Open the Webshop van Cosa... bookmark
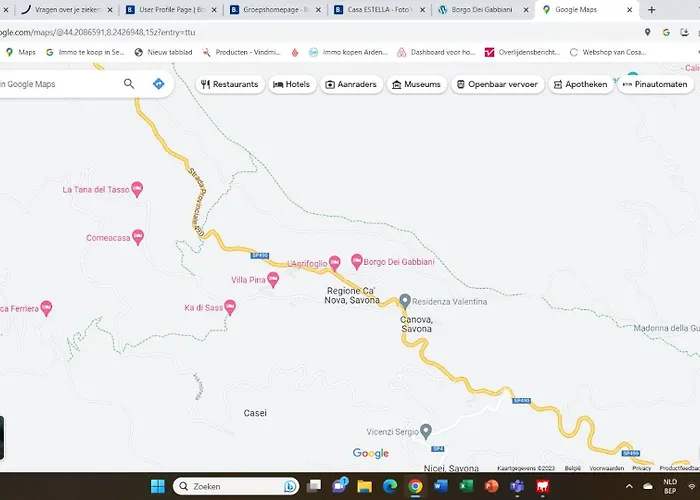 608,52
